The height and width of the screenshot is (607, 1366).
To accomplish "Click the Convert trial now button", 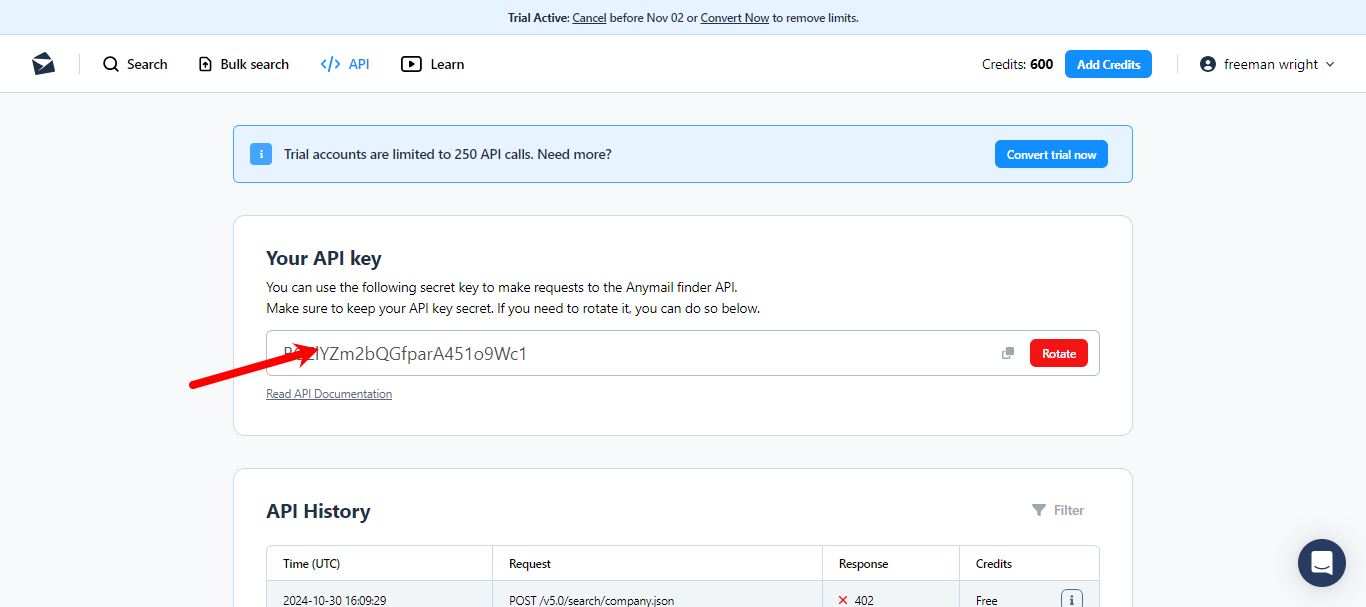I will pos(1051,154).
